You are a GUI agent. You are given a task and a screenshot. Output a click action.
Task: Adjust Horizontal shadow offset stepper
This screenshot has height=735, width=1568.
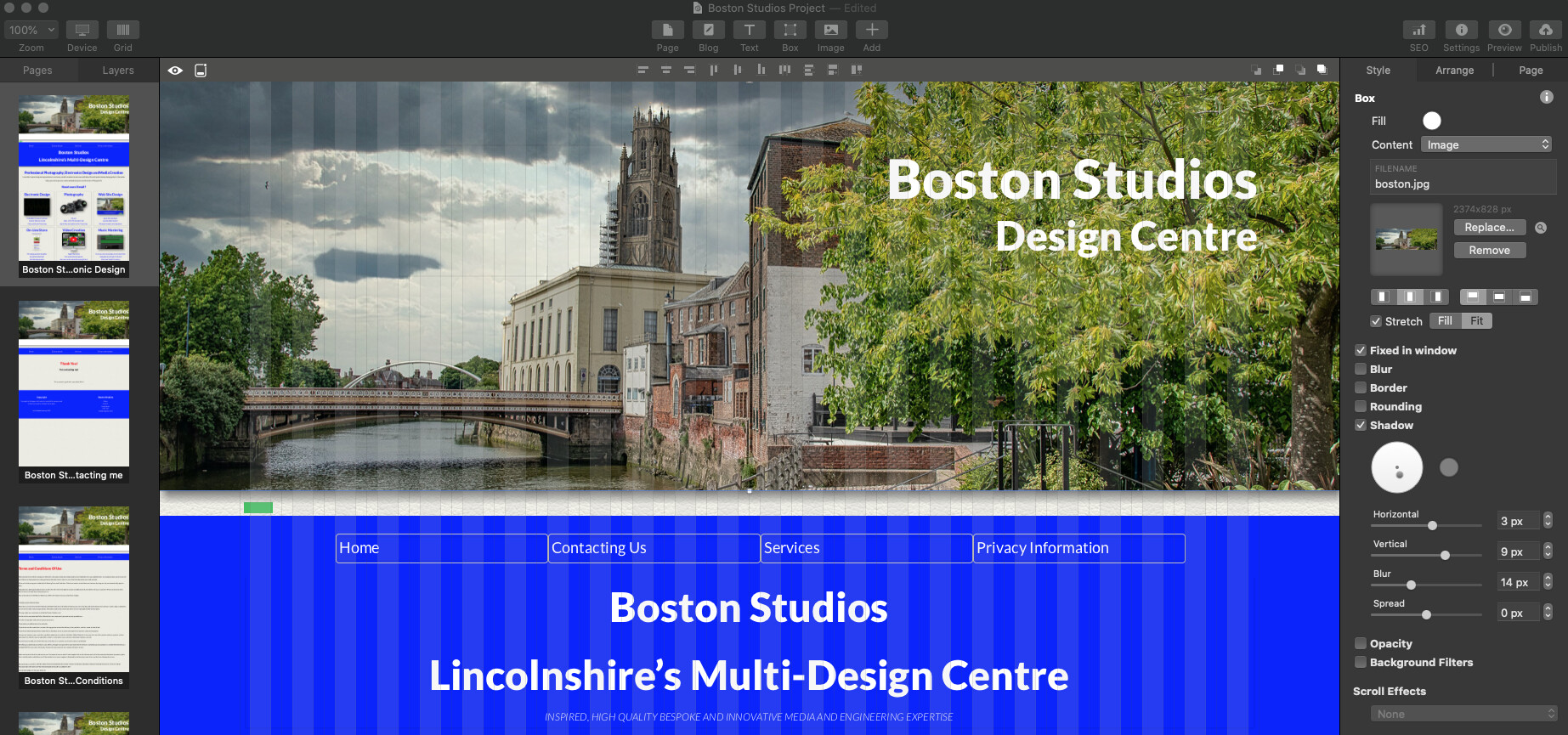coord(1548,521)
